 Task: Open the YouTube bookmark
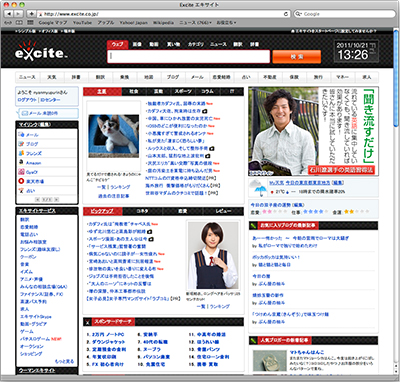pyautogui.click(x=82, y=23)
